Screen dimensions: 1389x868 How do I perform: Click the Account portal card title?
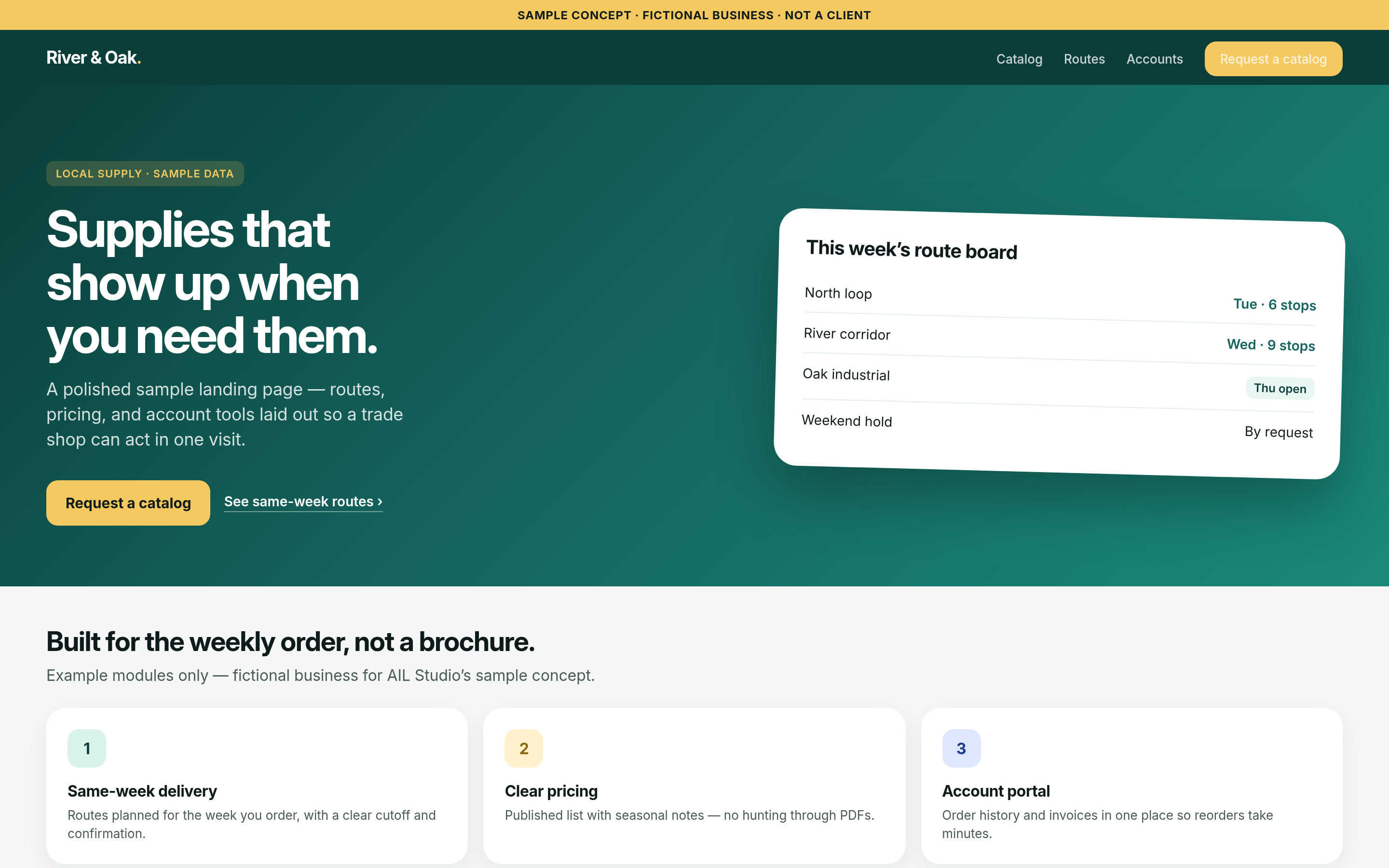tap(996, 791)
